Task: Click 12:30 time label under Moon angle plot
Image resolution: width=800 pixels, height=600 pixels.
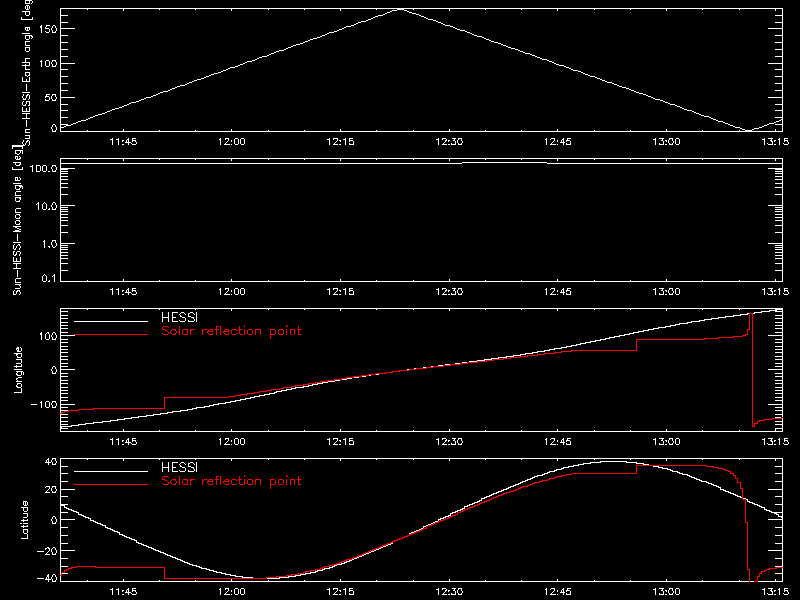Action: tap(449, 291)
